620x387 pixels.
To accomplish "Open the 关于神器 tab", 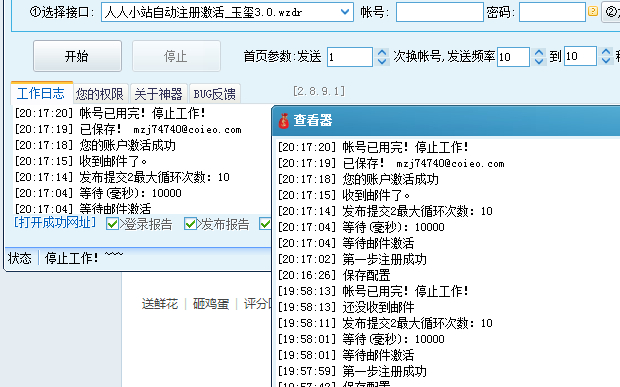I will [x=158, y=94].
